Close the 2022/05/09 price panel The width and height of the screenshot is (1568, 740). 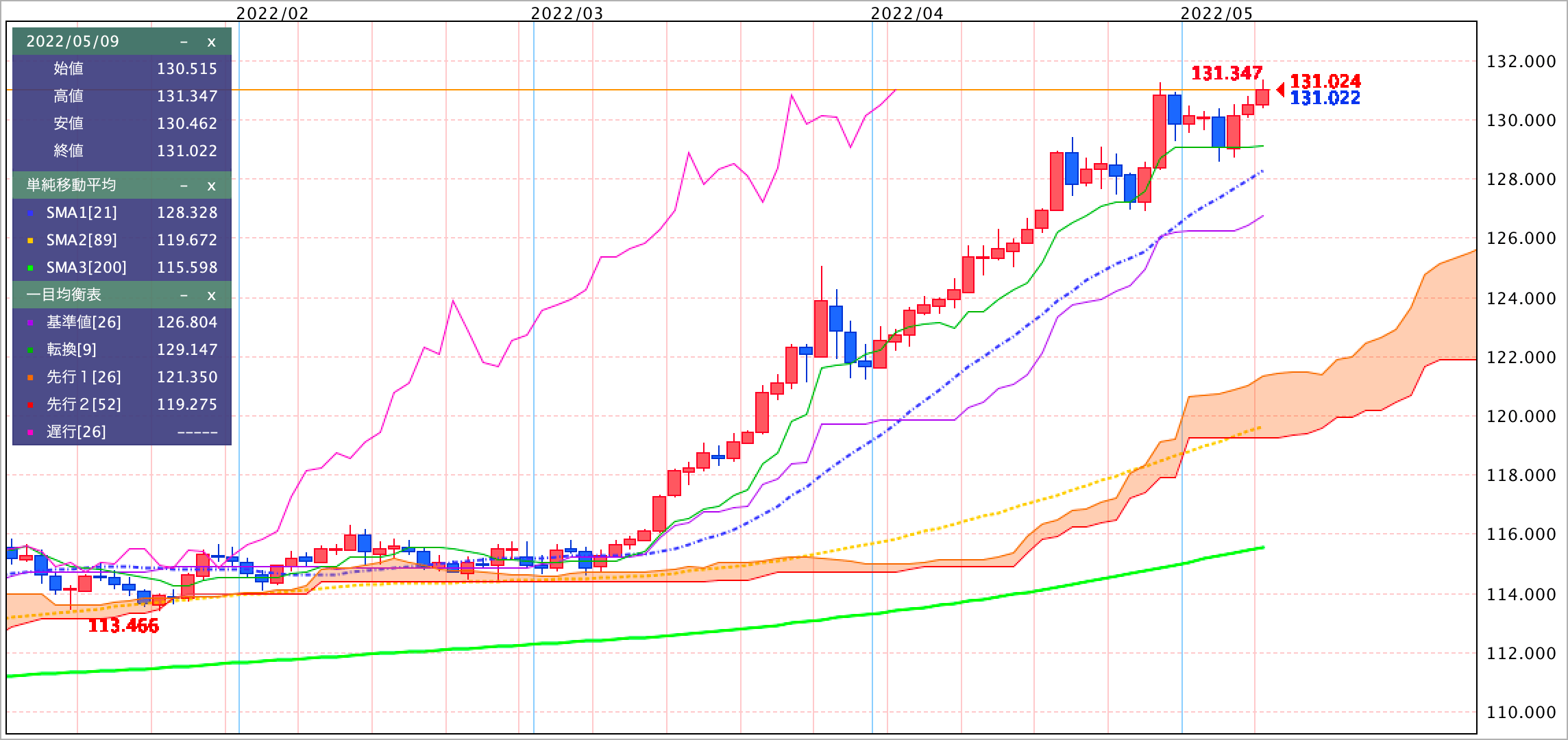coord(211,42)
